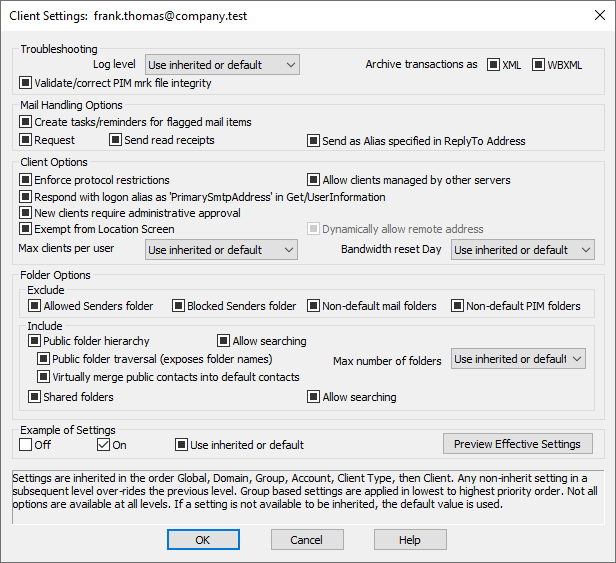Screen dimensions: 616x563
Task: Open the Log level dropdown
Action: tap(222, 64)
